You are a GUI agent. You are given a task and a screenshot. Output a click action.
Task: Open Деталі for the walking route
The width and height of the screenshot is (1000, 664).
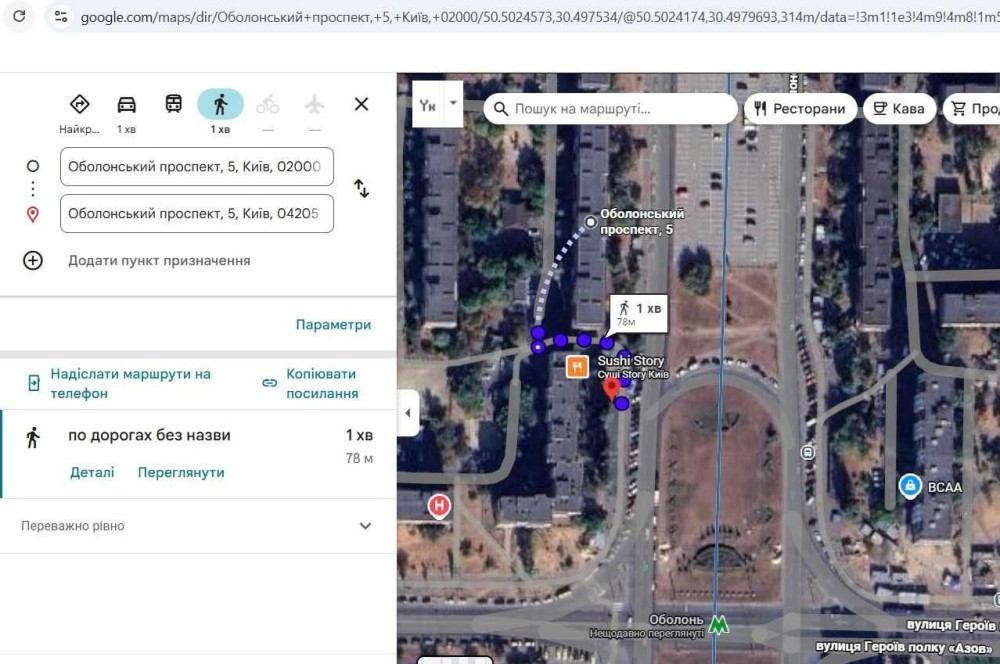pyautogui.click(x=92, y=472)
